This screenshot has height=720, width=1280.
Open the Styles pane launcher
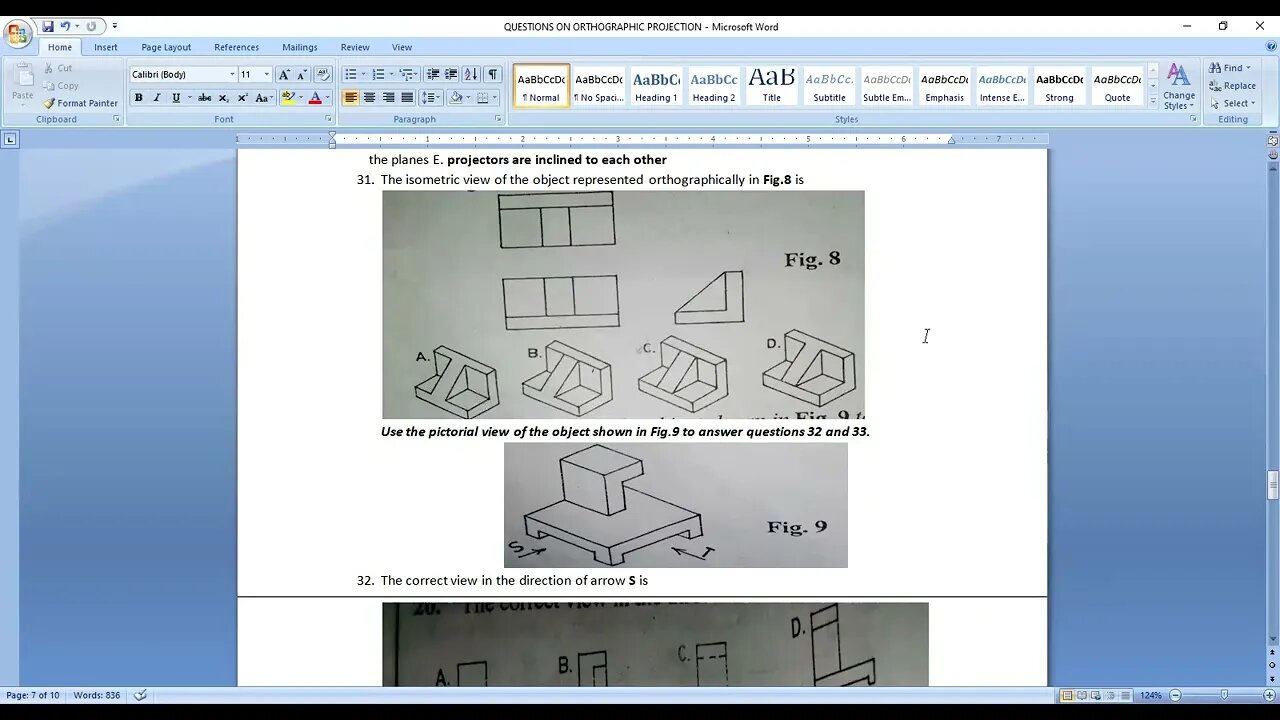1193,119
